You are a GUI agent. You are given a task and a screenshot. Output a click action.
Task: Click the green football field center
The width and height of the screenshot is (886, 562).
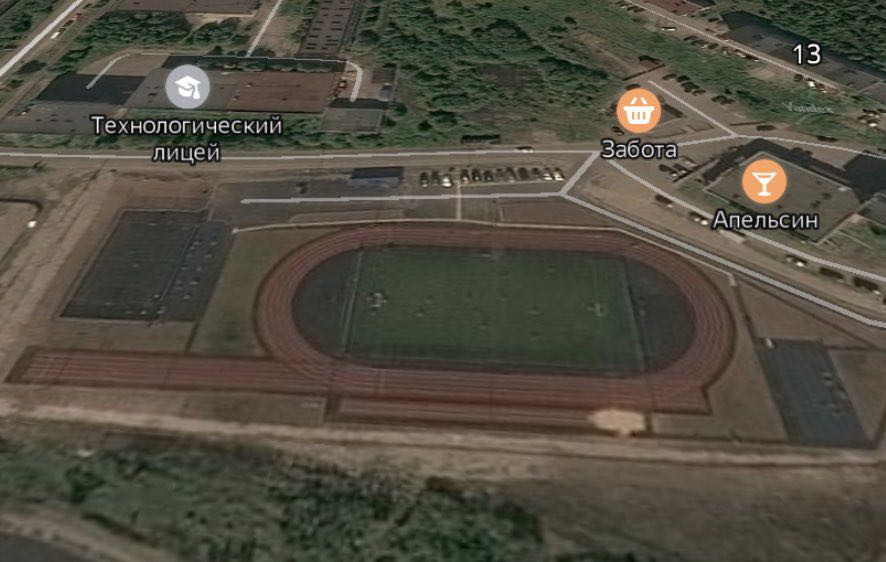pos(493,308)
